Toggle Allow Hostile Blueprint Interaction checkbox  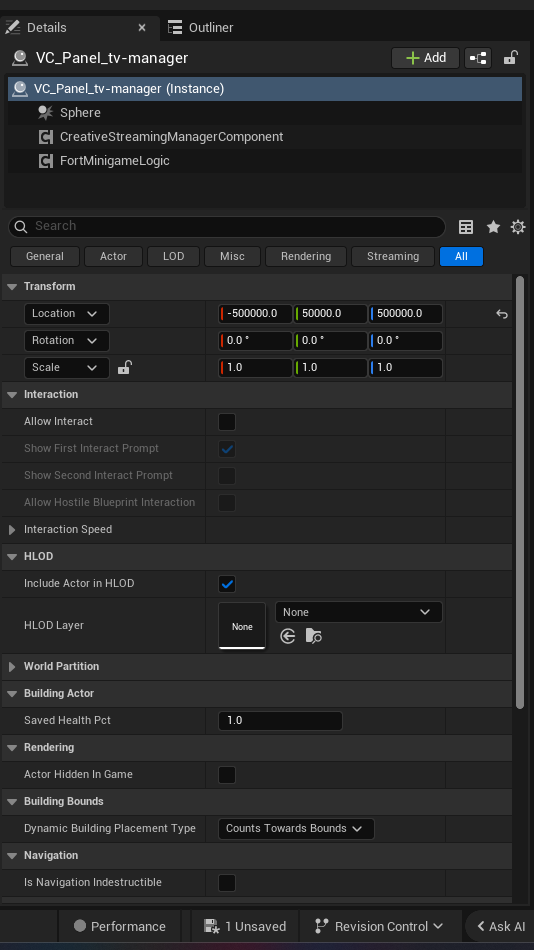(227, 503)
